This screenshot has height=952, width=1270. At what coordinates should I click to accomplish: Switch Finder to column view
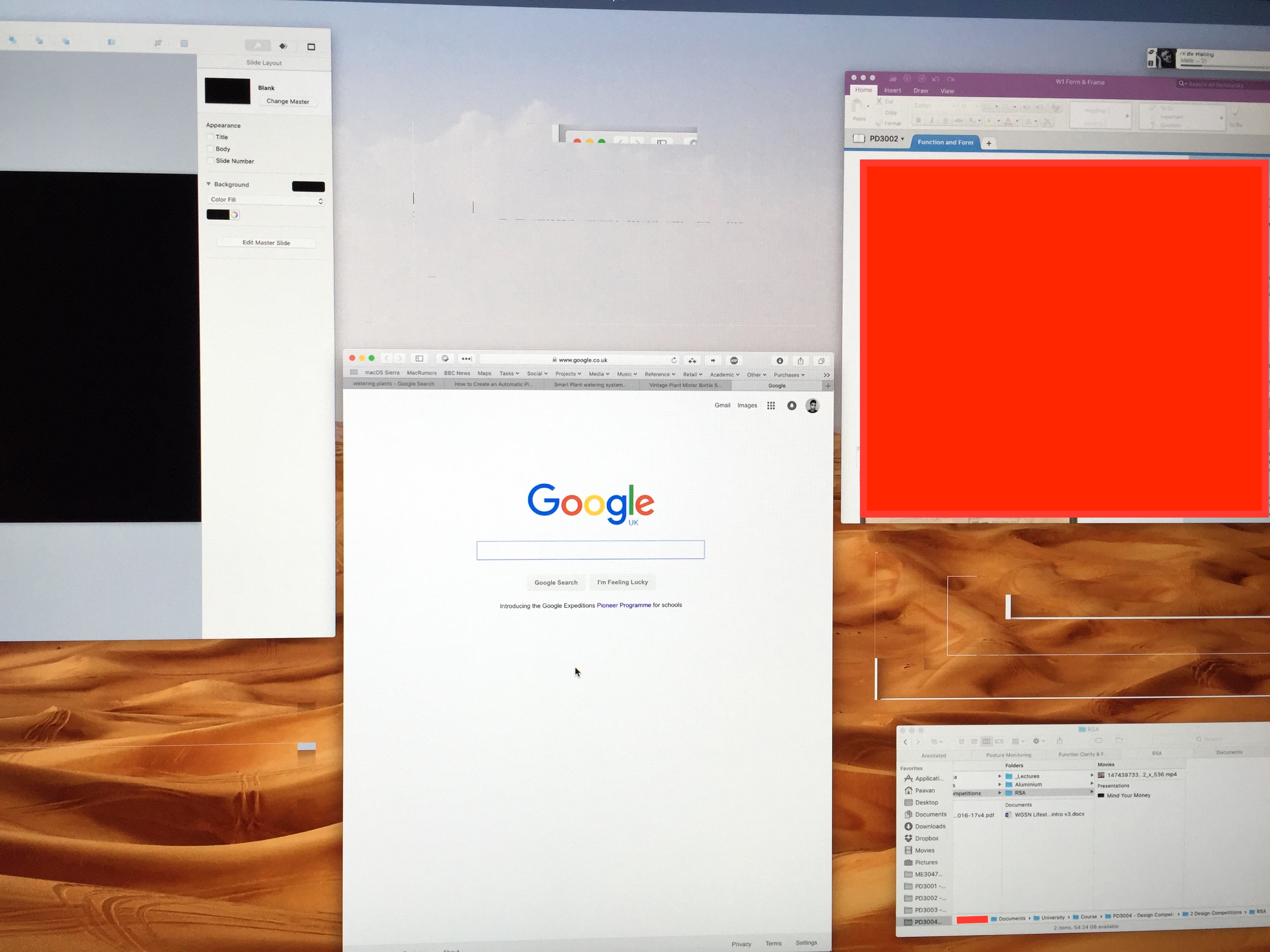click(x=986, y=741)
